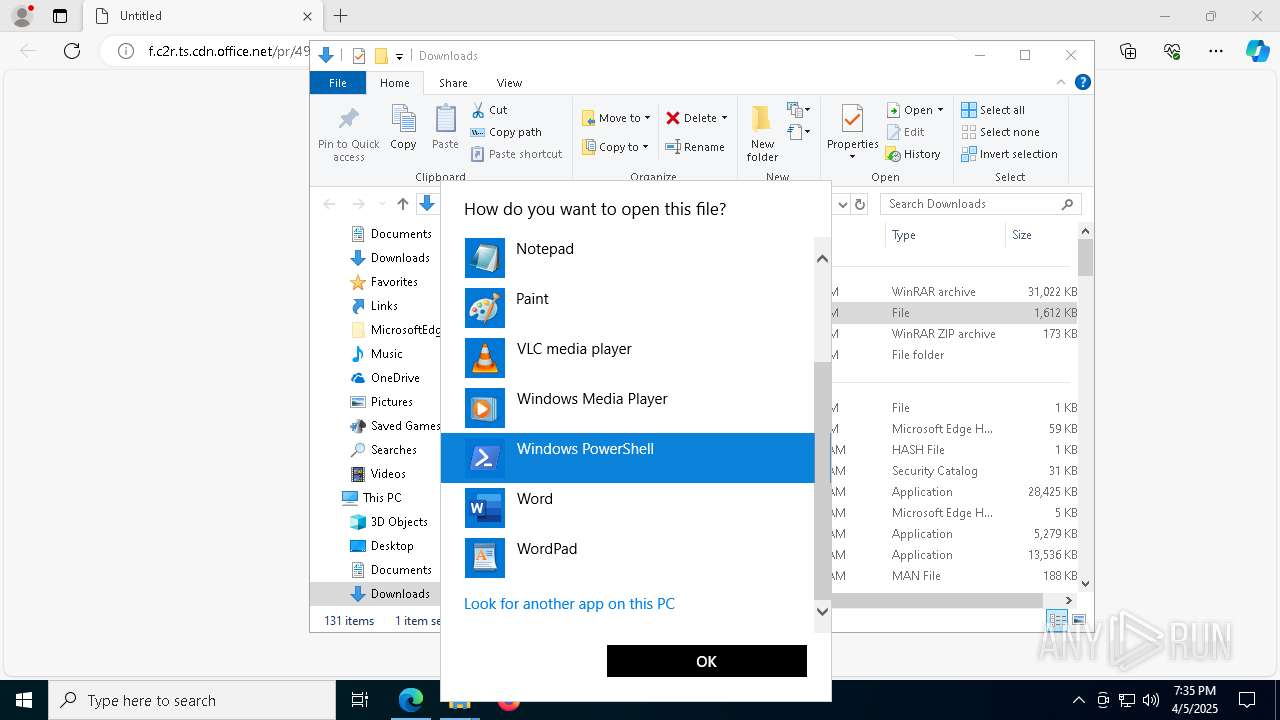Collapse the Explorer ribbon chevron
The image size is (1280, 720).
pyautogui.click(x=1061, y=83)
